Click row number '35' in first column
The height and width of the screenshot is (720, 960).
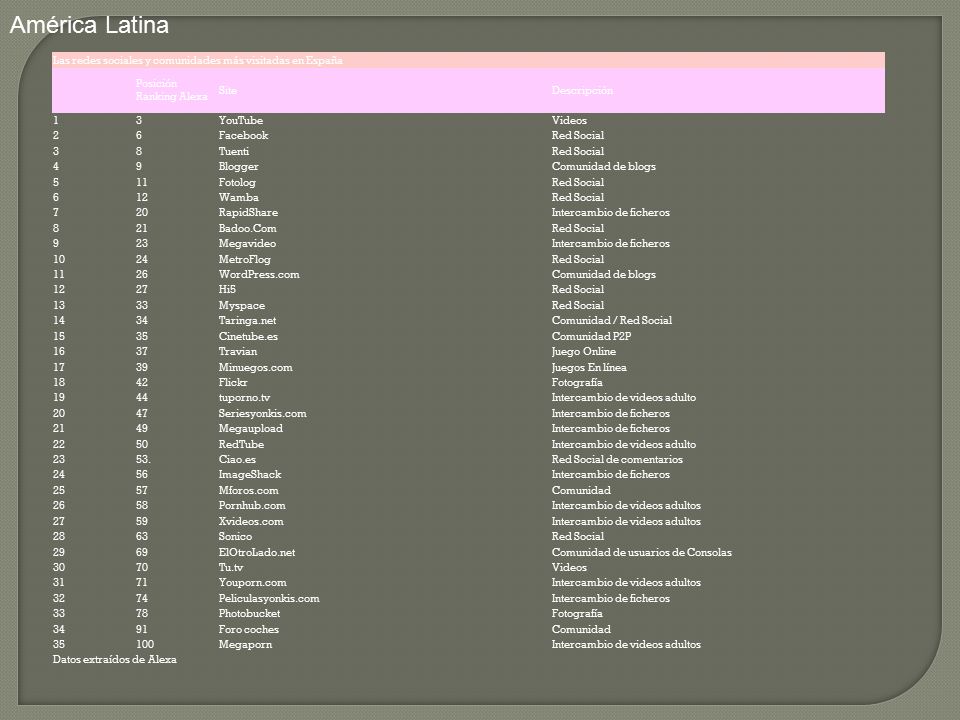(x=59, y=644)
